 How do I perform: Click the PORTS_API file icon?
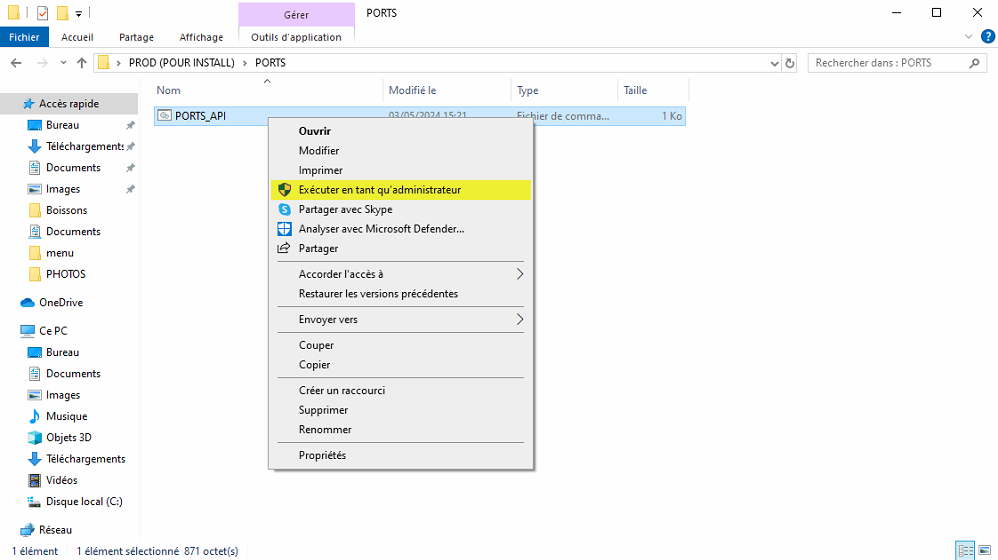pos(164,116)
